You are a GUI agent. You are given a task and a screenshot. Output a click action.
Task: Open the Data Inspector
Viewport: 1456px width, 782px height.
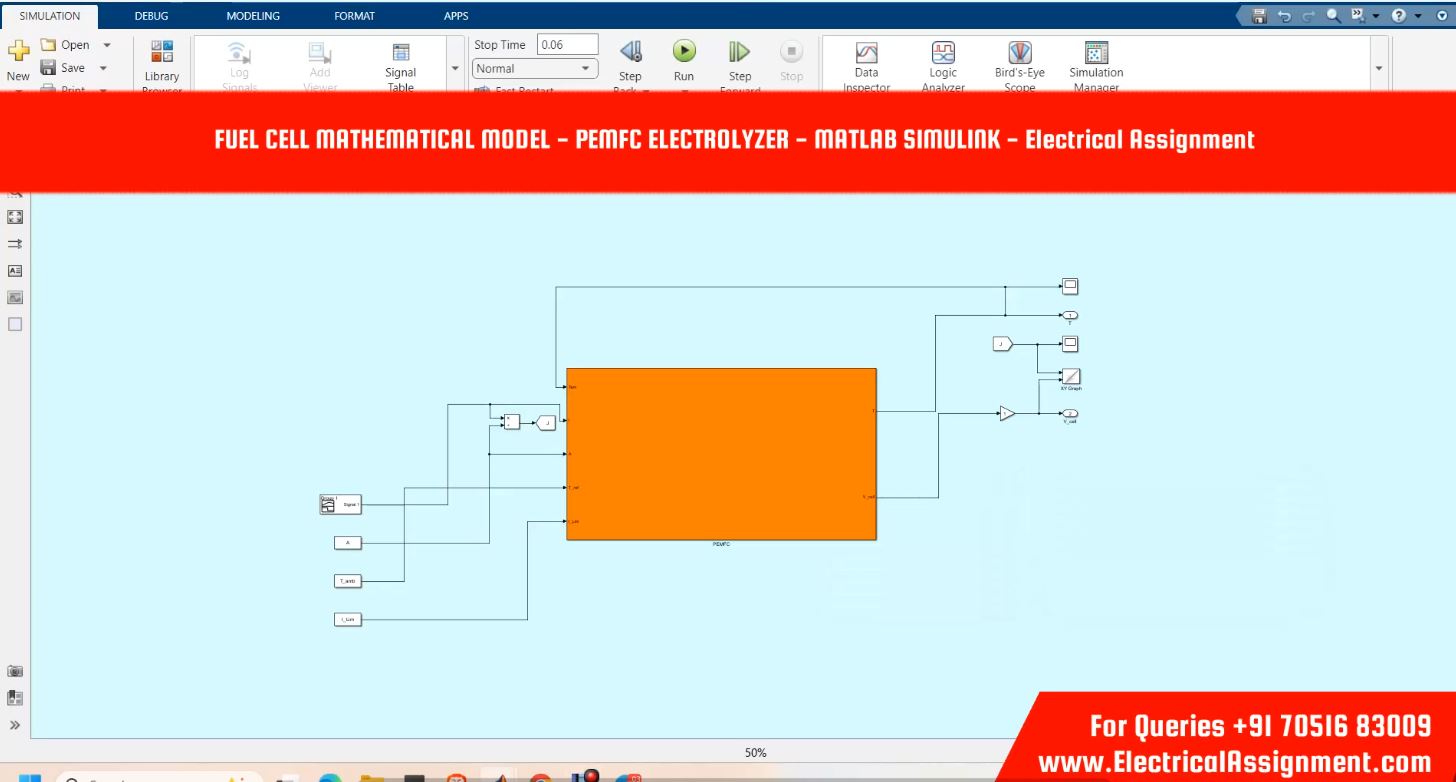pyautogui.click(x=866, y=53)
